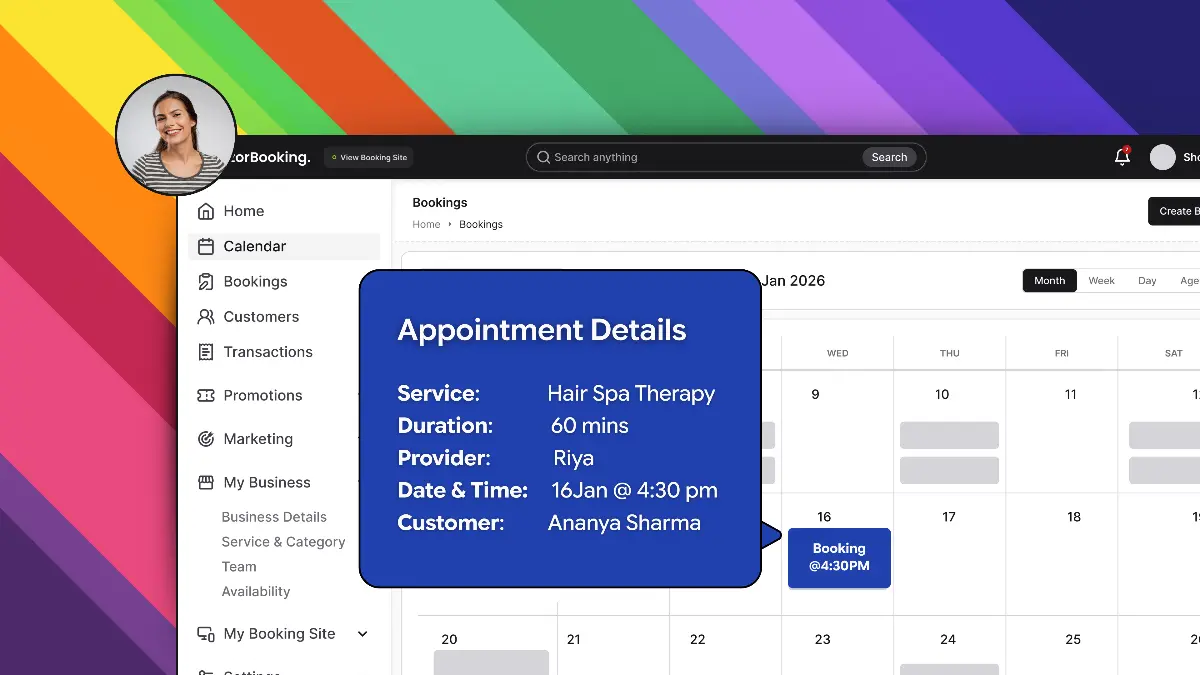The image size is (1200, 675).
Task: Switch to Day view
Action: point(1147,280)
